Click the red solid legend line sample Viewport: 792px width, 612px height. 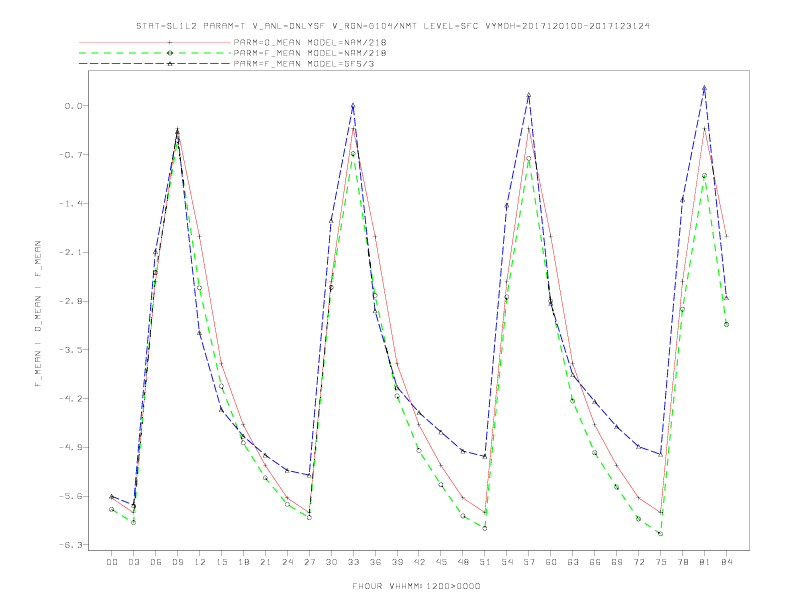155,42
